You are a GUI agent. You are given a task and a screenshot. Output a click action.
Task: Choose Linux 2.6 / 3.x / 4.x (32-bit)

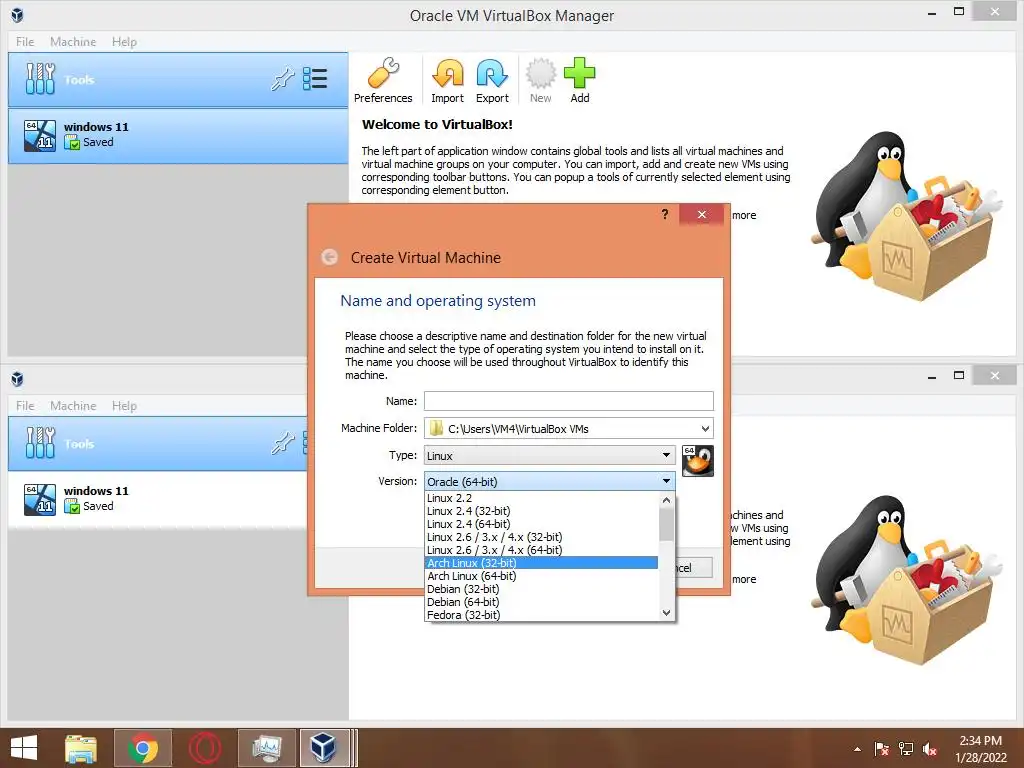click(x=541, y=537)
